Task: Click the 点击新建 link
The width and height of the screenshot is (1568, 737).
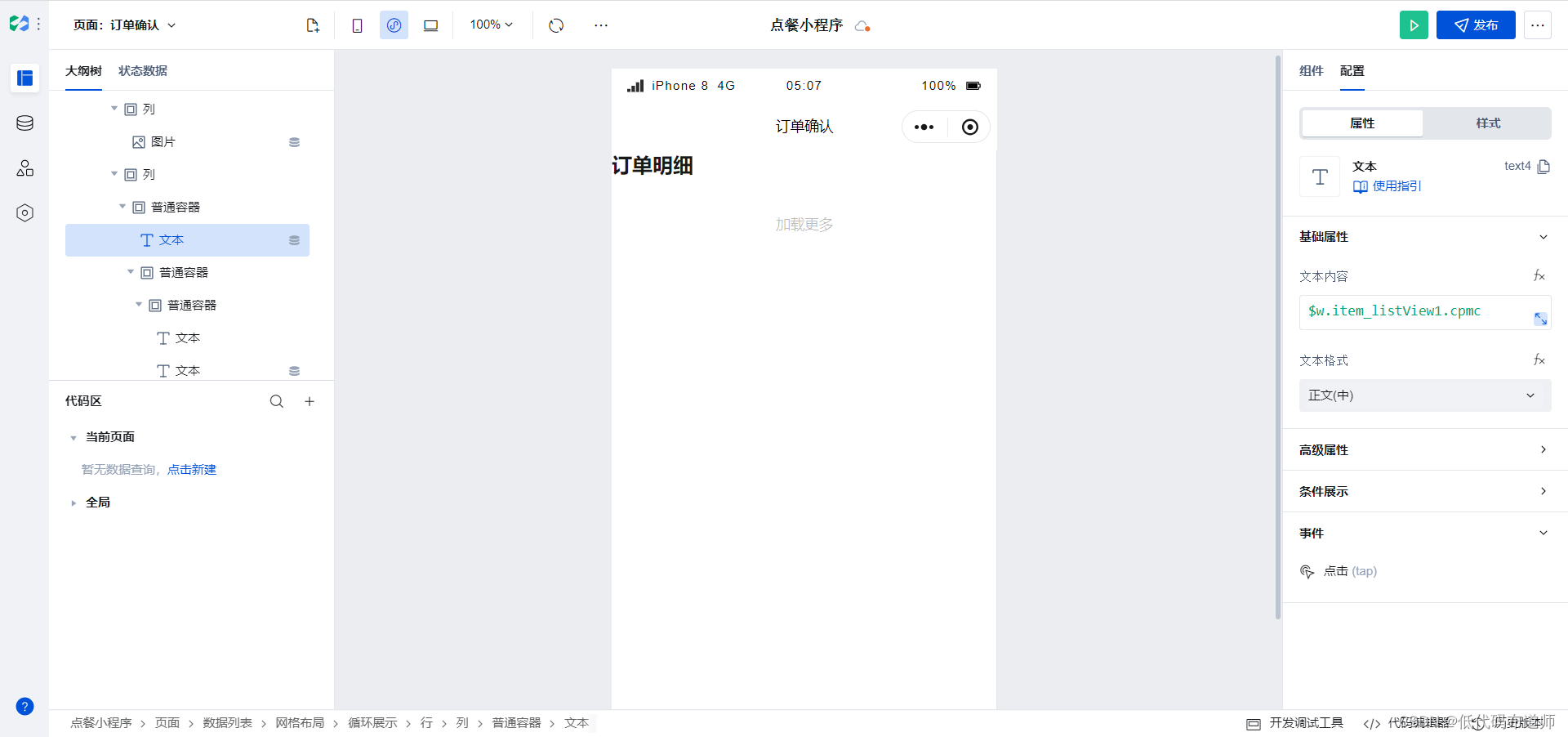Action: click(192, 470)
